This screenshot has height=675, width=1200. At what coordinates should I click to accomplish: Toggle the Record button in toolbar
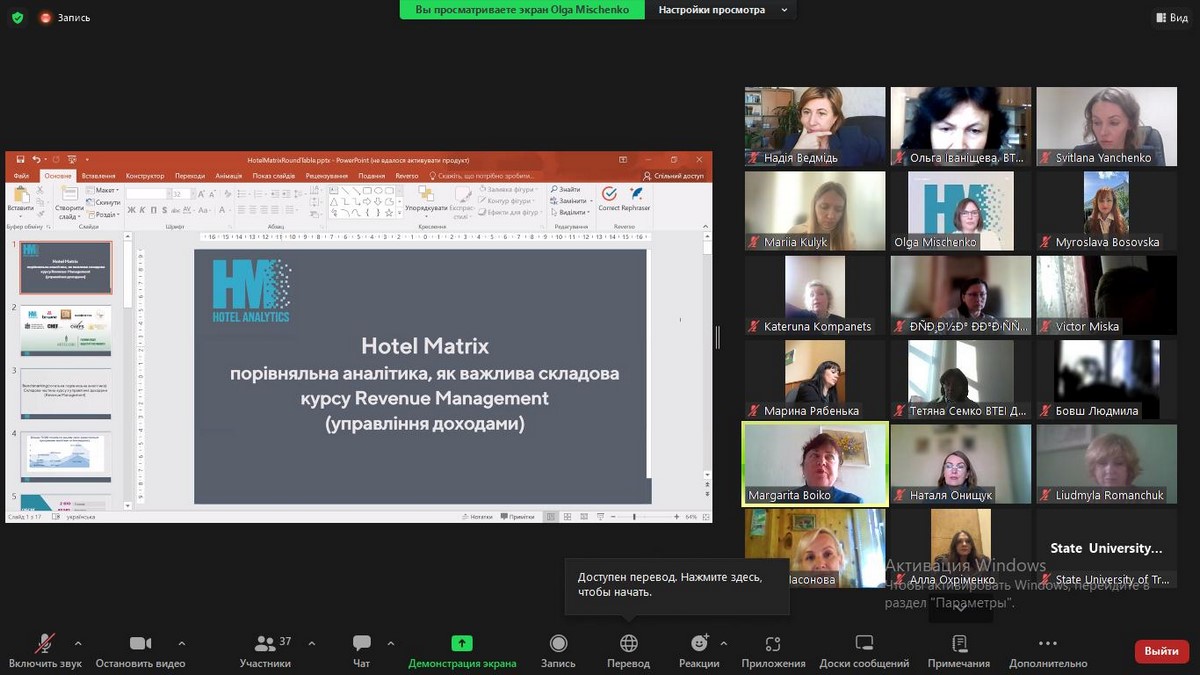[x=558, y=643]
